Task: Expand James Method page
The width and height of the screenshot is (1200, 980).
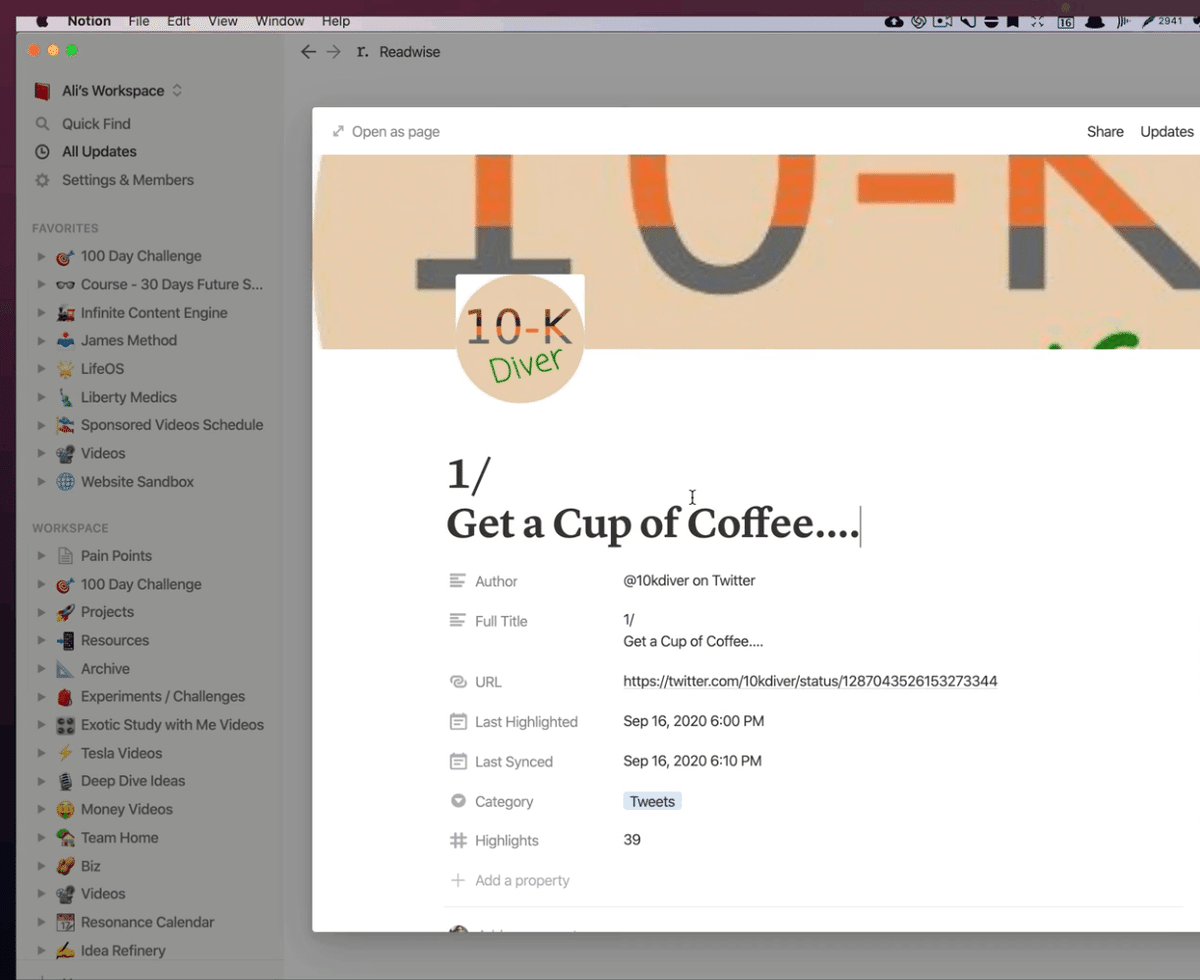Action: tap(41, 340)
